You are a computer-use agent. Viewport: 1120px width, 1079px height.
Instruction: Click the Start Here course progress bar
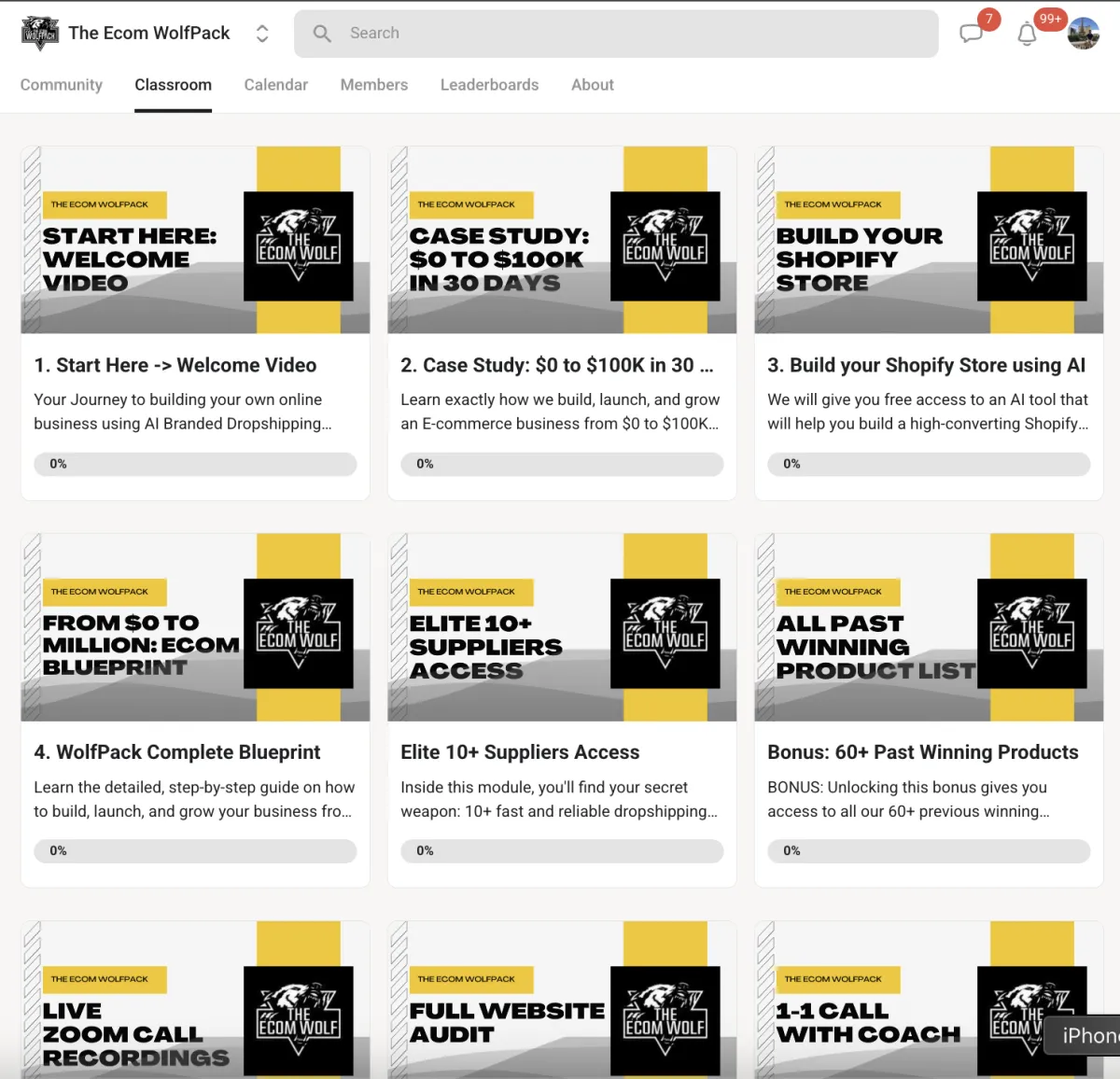195,464
